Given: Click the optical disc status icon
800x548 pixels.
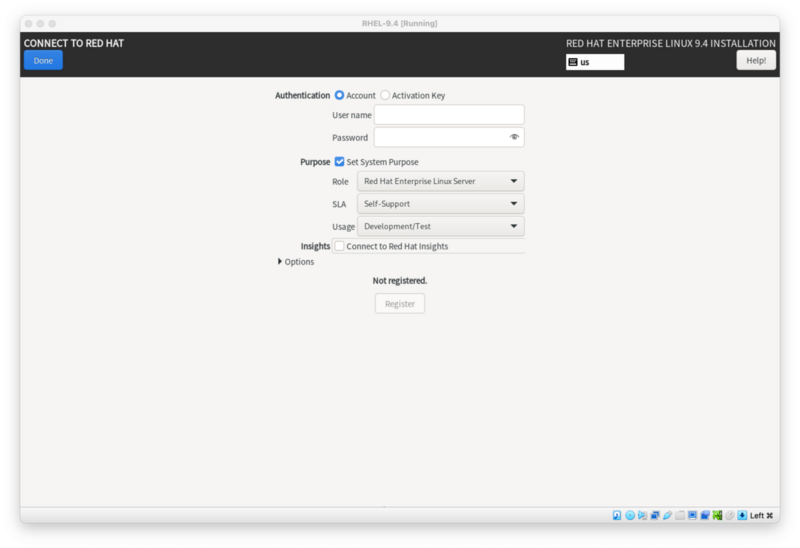Looking at the screenshot, I should tap(630, 515).
